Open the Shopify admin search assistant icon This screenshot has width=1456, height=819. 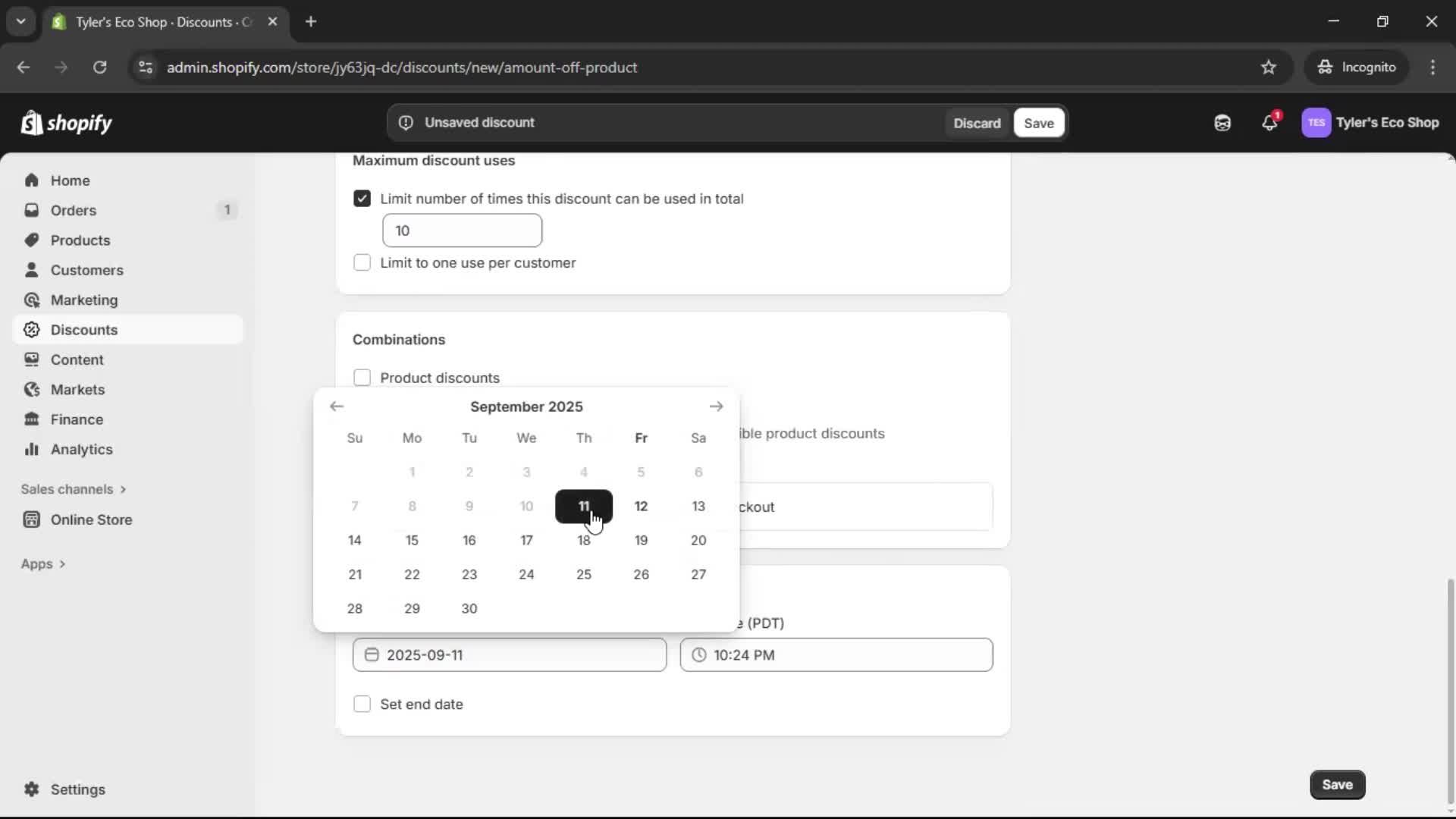[1222, 122]
